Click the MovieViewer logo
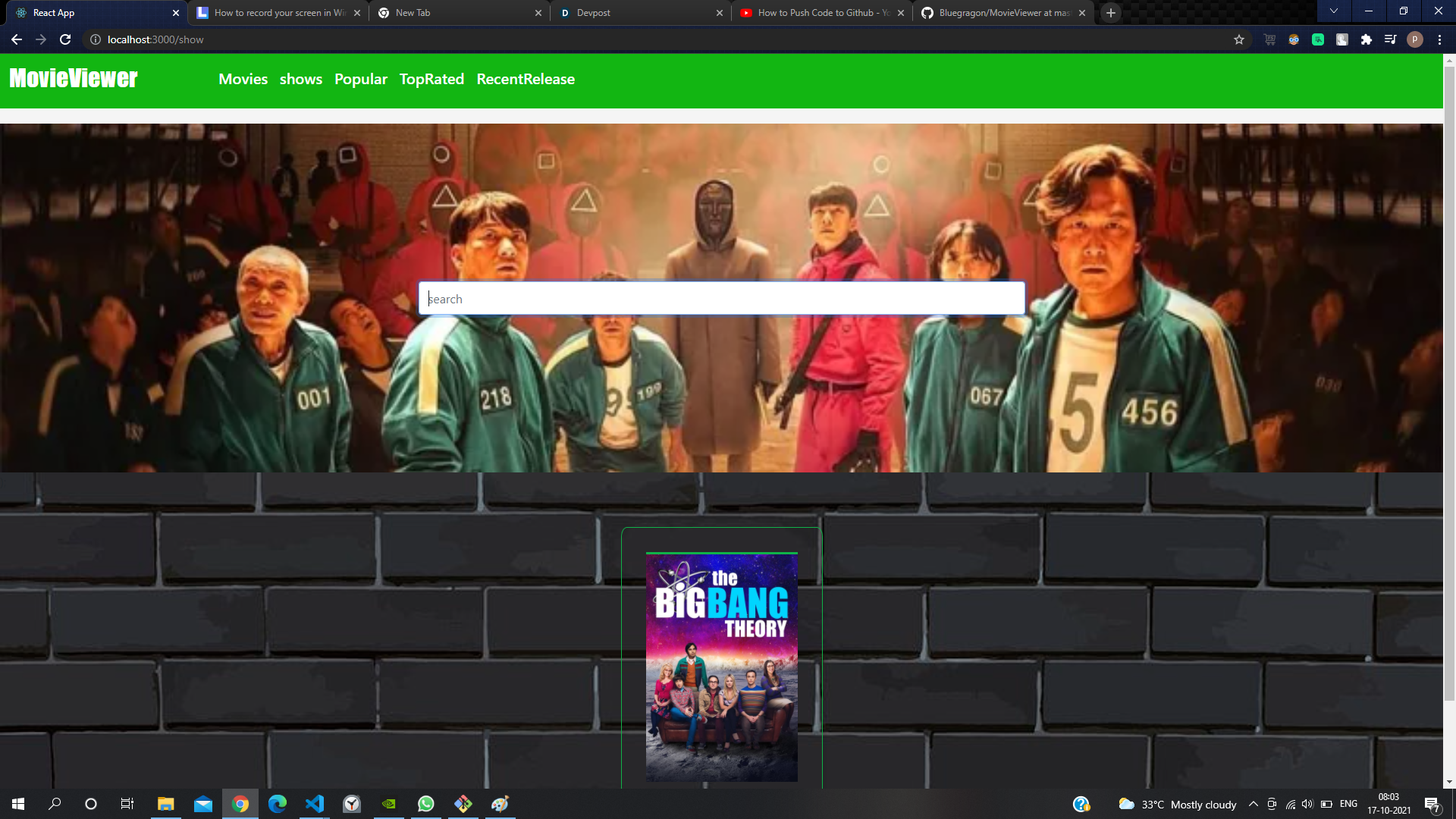The image size is (1456, 819). coord(74,78)
